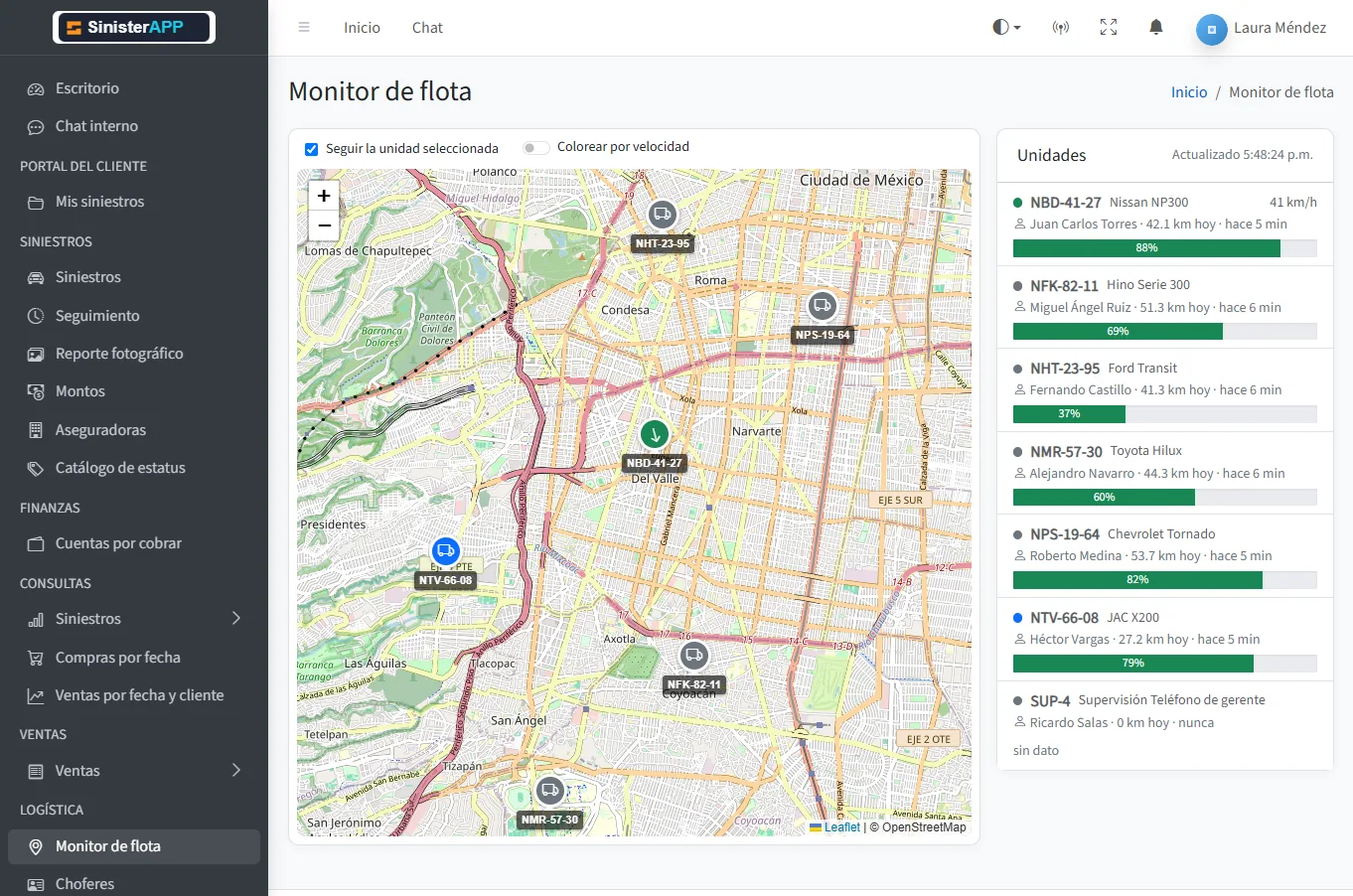
Task: Select unit NTV-66-08 JAC X200
Action: (1165, 639)
